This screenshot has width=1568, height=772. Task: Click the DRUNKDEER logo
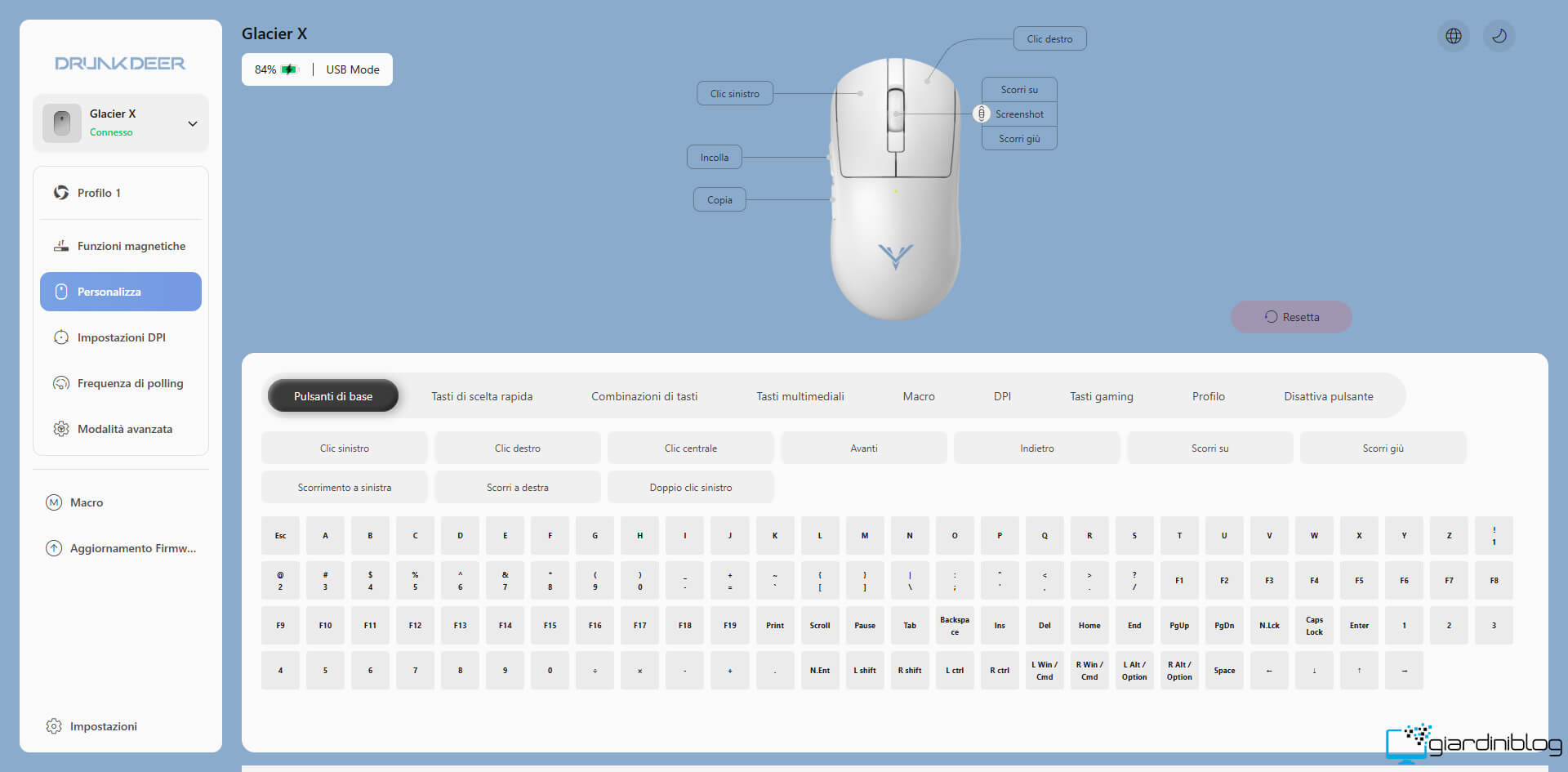coord(120,64)
